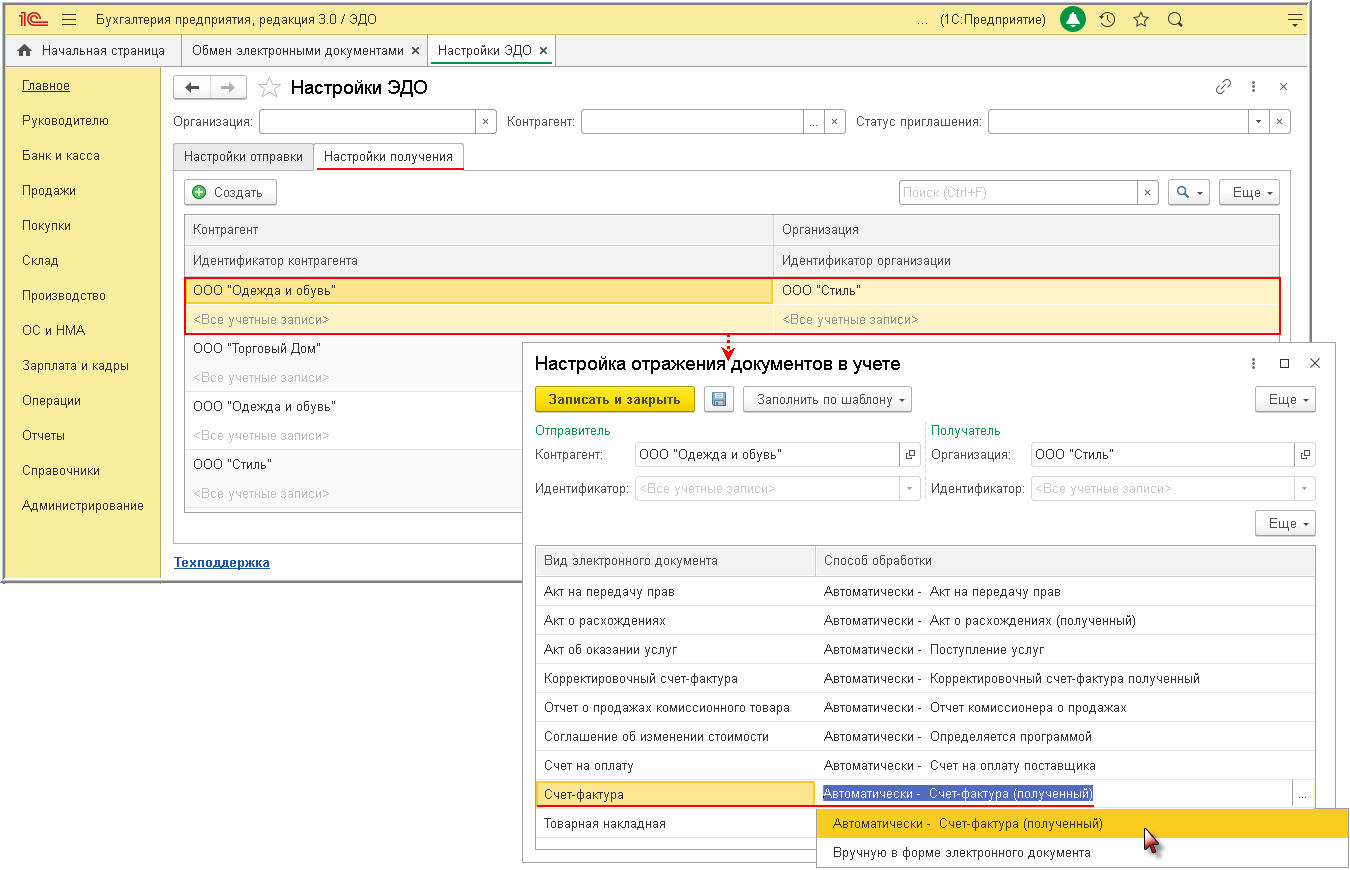The width and height of the screenshot is (1350, 870).
Task: Open the history clock icon
Action: pyautogui.click(x=1107, y=19)
